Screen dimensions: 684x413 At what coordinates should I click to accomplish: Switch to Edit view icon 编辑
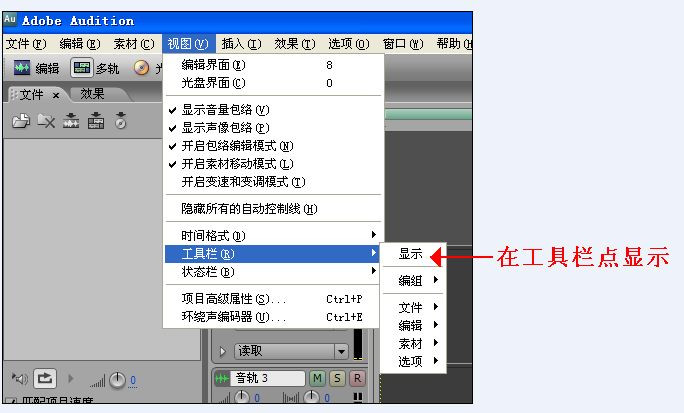click(36, 68)
